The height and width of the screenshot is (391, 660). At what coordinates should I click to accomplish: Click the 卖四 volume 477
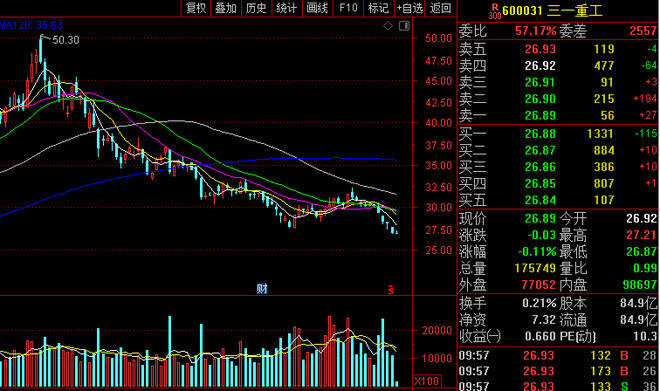(604, 66)
